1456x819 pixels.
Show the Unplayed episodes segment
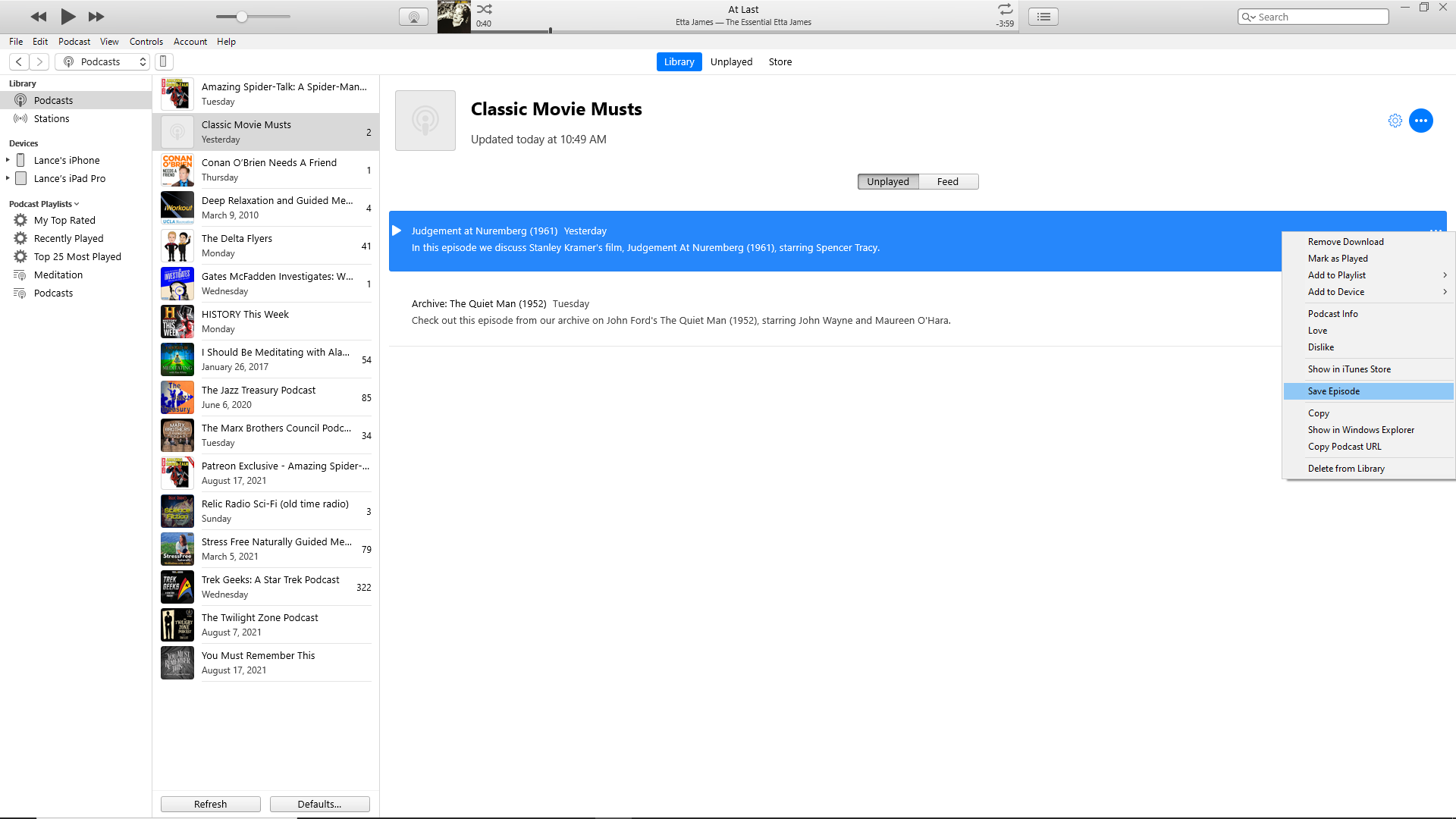[888, 181]
